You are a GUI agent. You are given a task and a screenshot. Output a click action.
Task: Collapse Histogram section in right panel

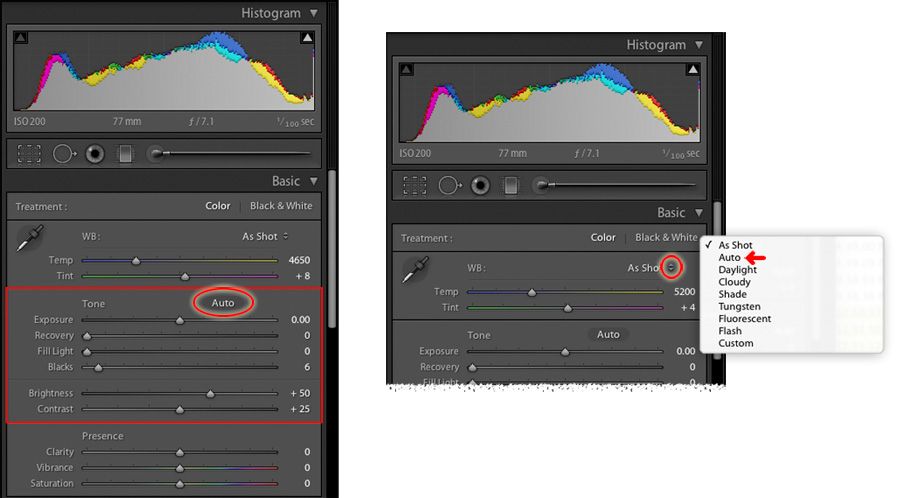click(699, 45)
